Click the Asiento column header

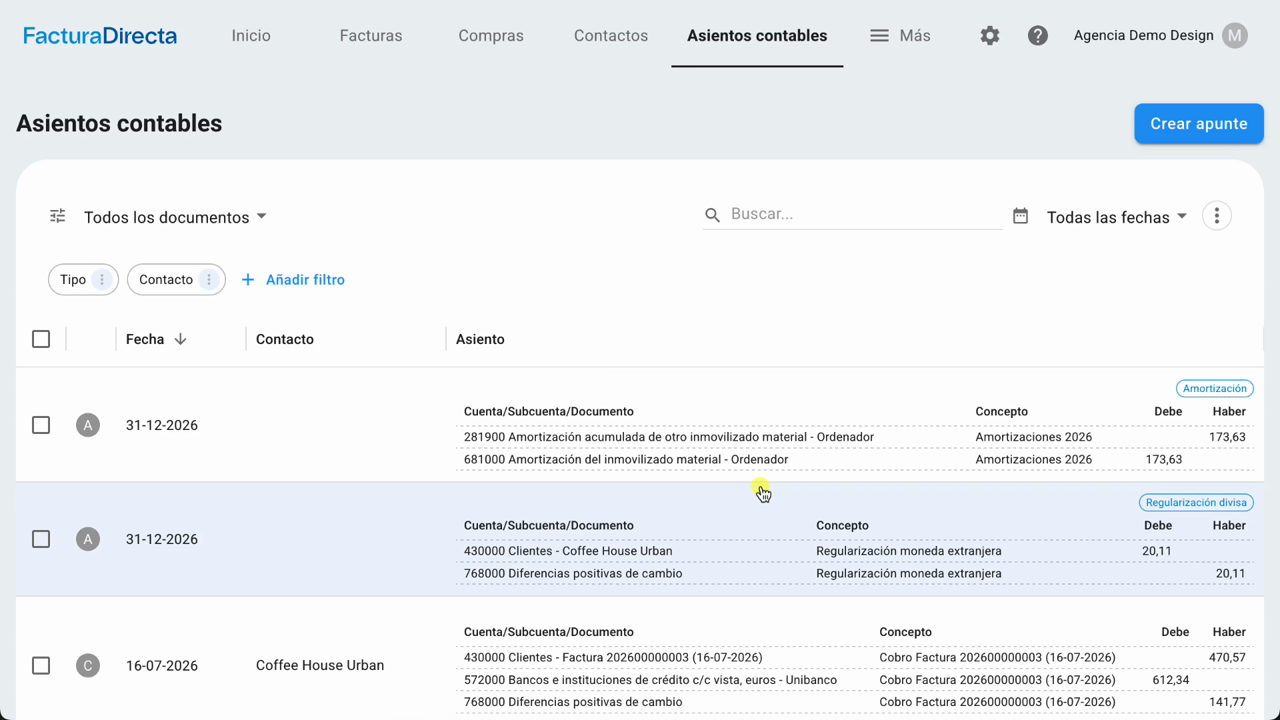pyautogui.click(x=480, y=339)
